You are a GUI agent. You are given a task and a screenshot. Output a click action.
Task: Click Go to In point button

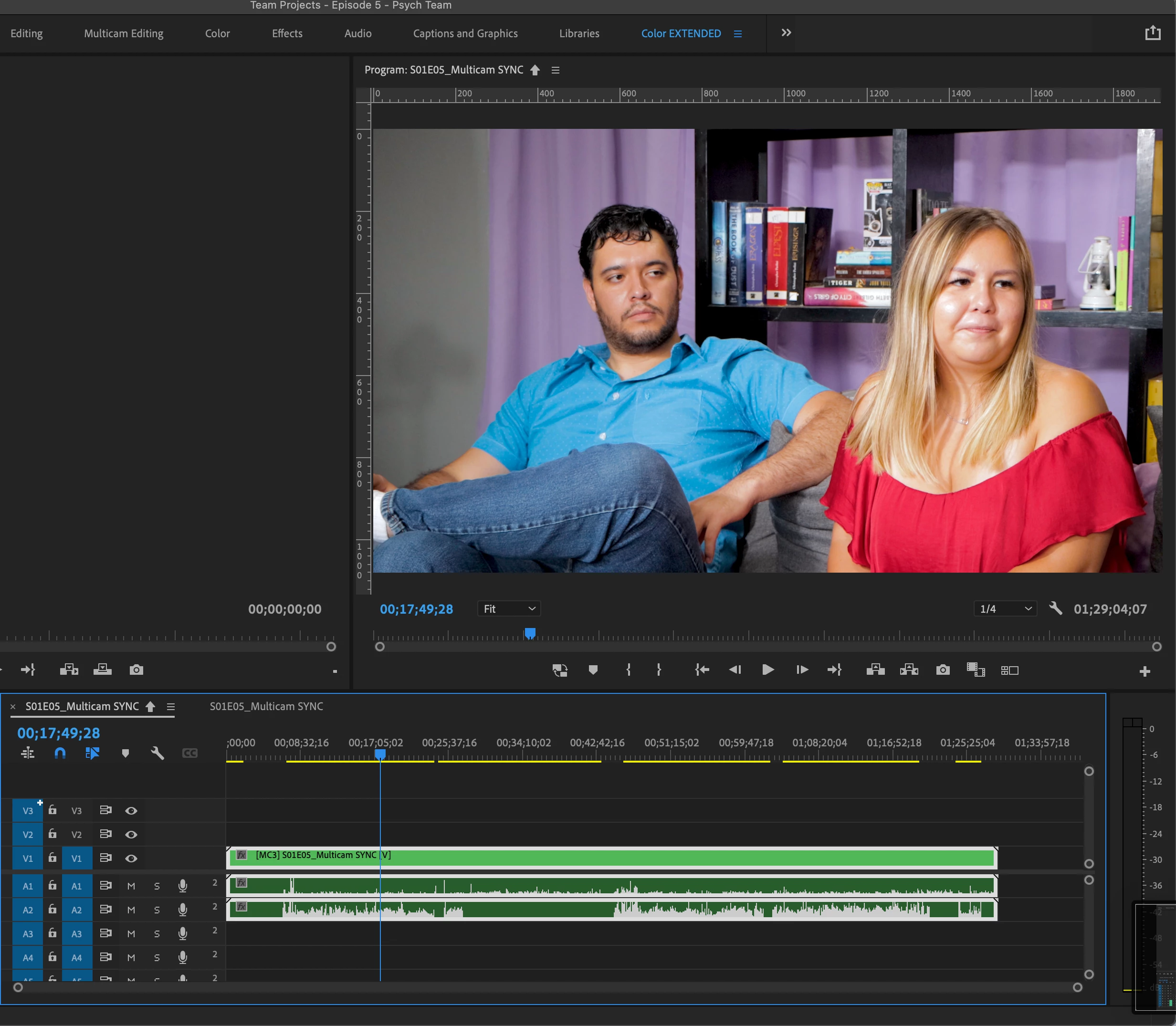coord(702,670)
